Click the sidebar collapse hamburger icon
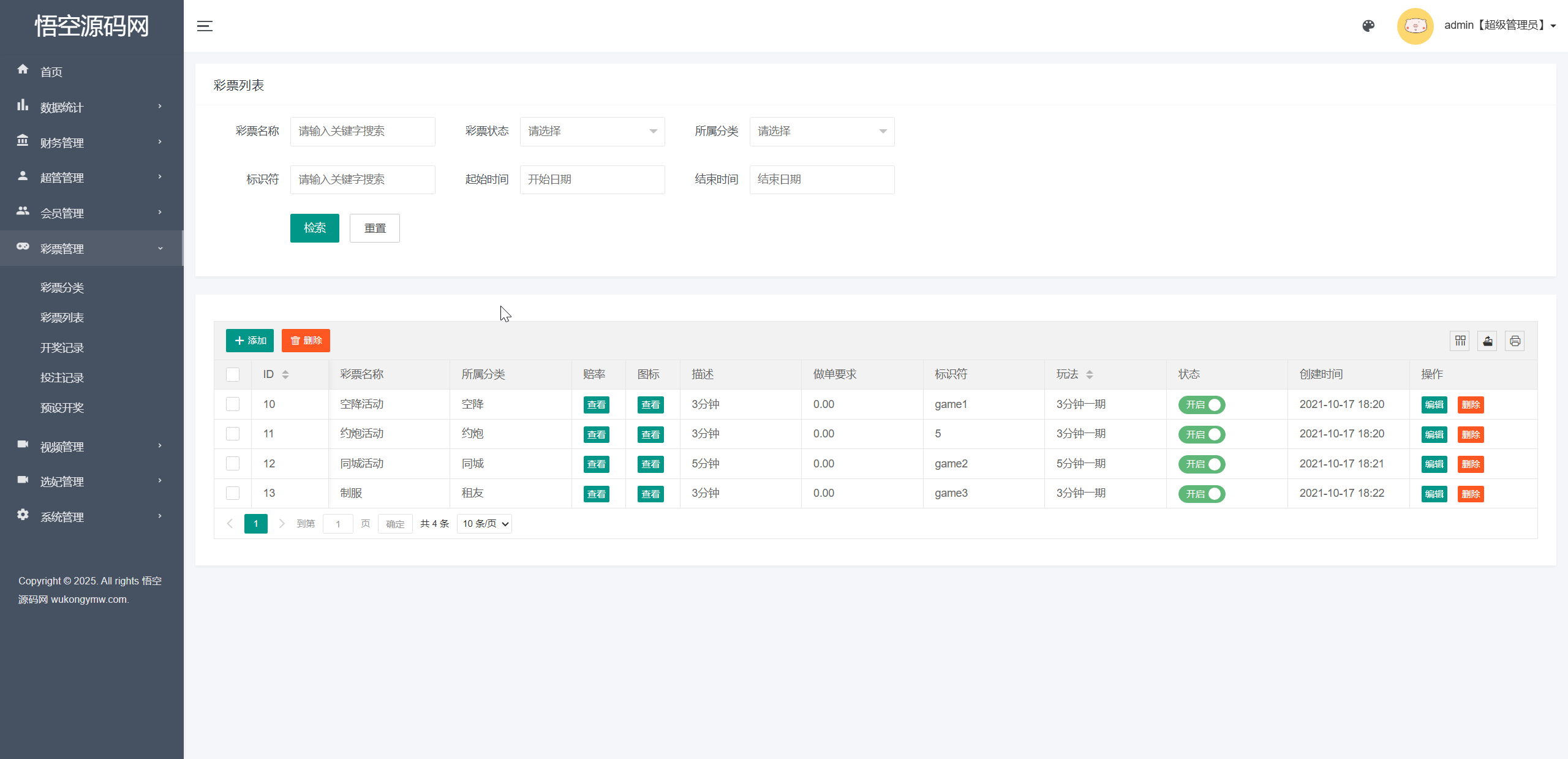 (x=205, y=26)
